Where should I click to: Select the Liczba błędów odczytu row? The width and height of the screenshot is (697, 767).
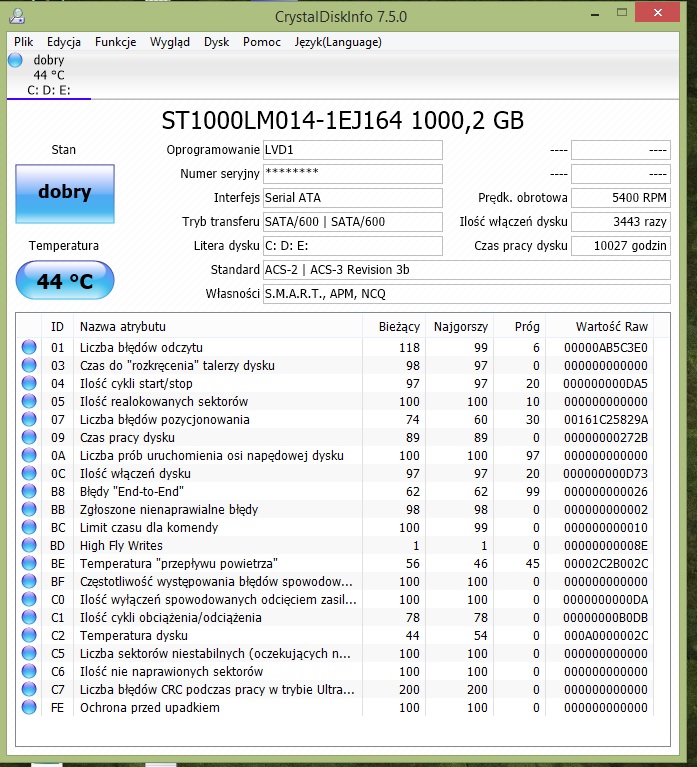click(x=337, y=348)
